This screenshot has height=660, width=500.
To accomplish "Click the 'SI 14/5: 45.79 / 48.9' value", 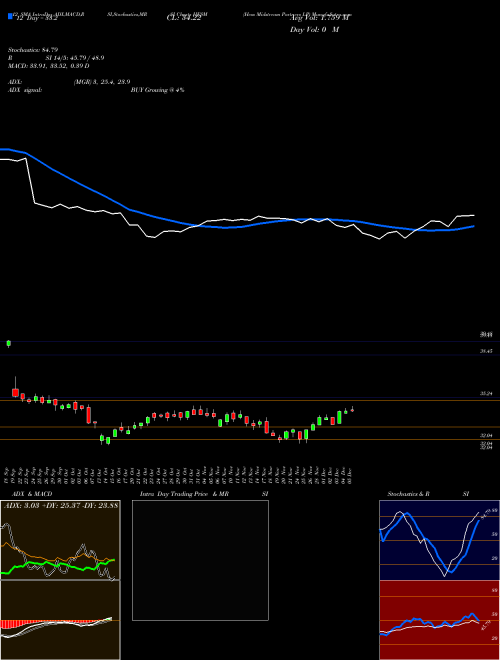I will click(75, 58).
